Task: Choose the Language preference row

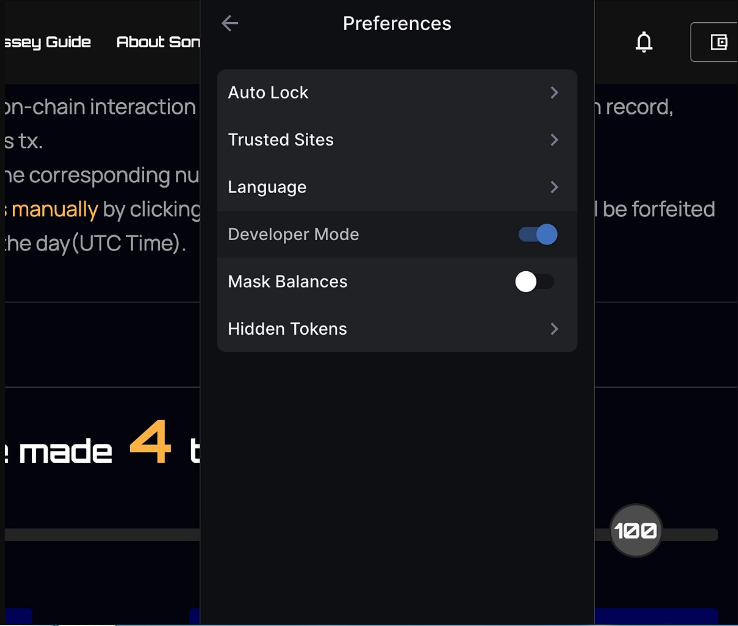Action: tap(397, 187)
